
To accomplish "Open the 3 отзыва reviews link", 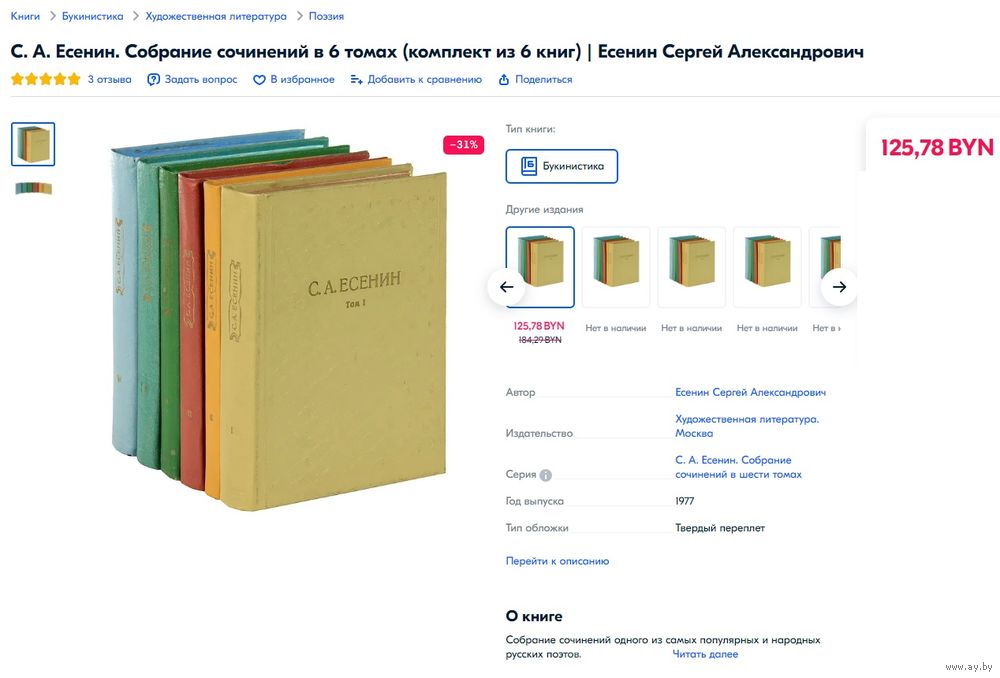I will coord(109,80).
